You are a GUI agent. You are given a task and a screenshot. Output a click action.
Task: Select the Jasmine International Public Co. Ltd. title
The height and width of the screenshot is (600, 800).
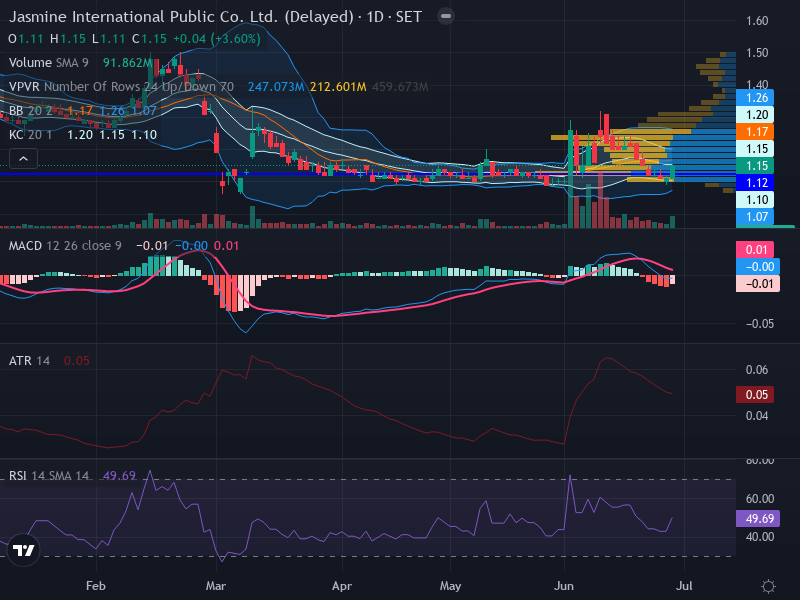pos(181,17)
